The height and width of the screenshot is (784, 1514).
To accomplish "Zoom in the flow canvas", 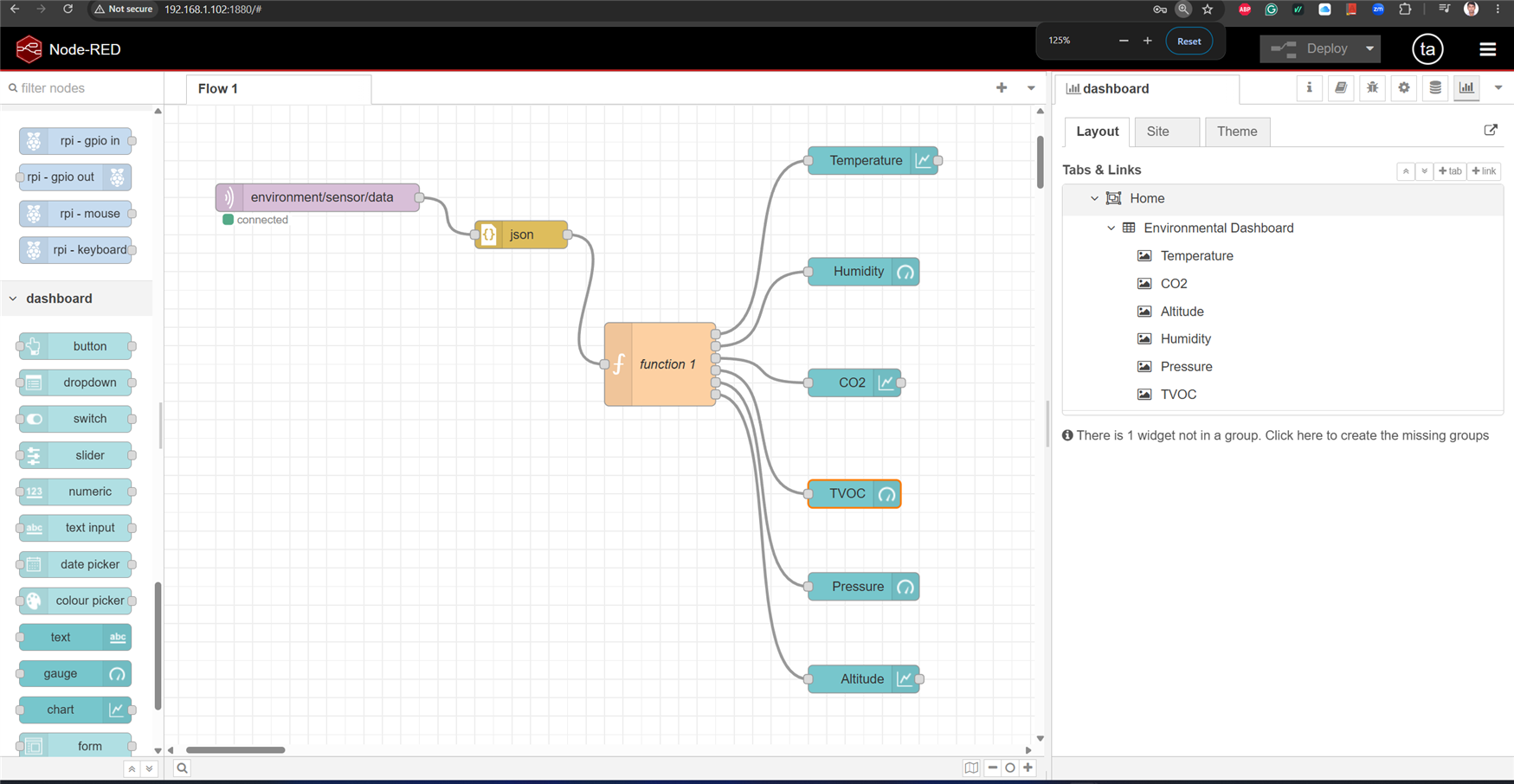I will [x=1028, y=768].
